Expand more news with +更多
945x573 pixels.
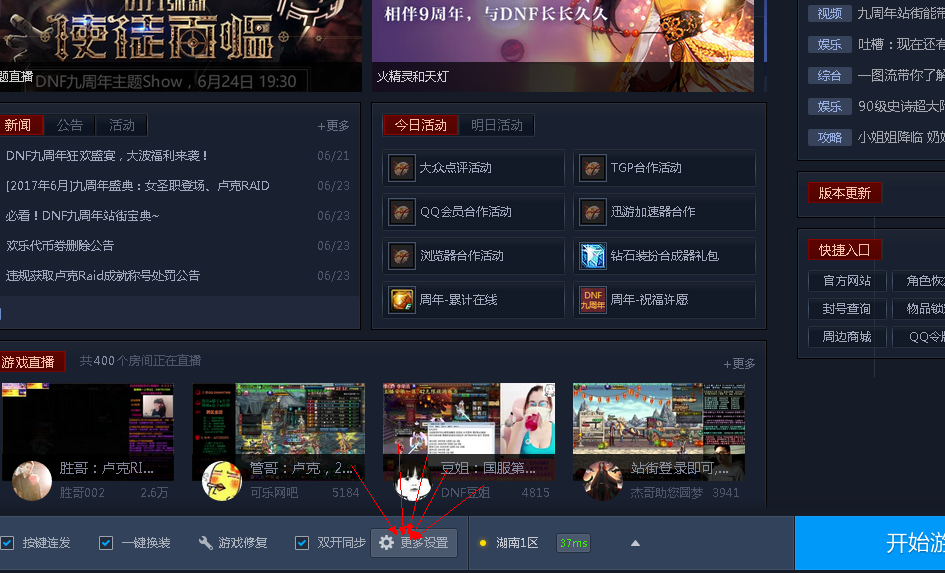pyautogui.click(x=333, y=126)
